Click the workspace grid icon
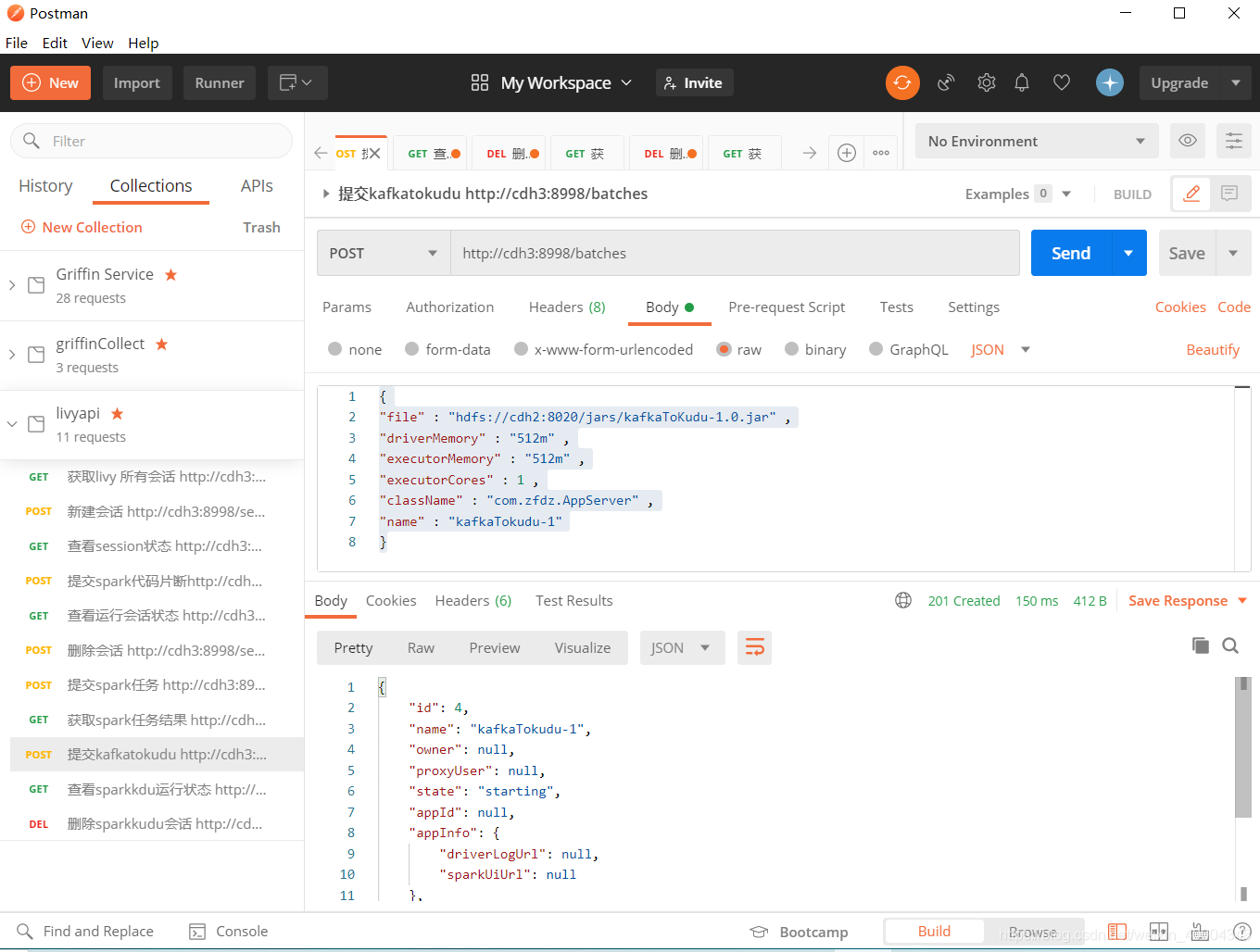The height and width of the screenshot is (952, 1260). coord(480,82)
